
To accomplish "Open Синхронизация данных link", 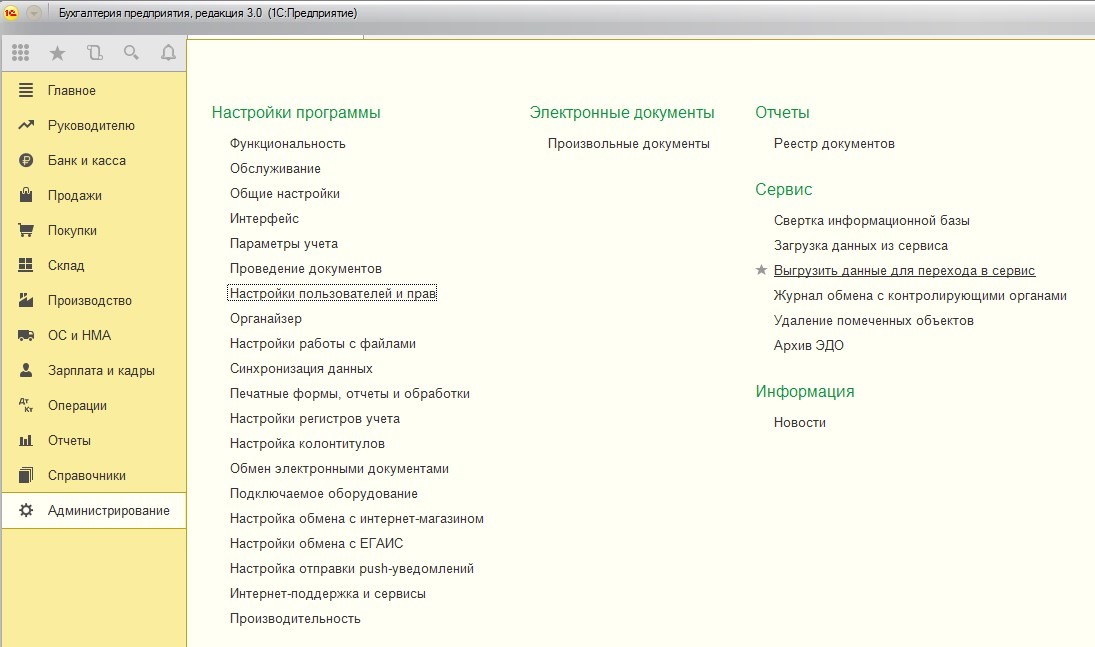I will pyautogui.click(x=301, y=368).
